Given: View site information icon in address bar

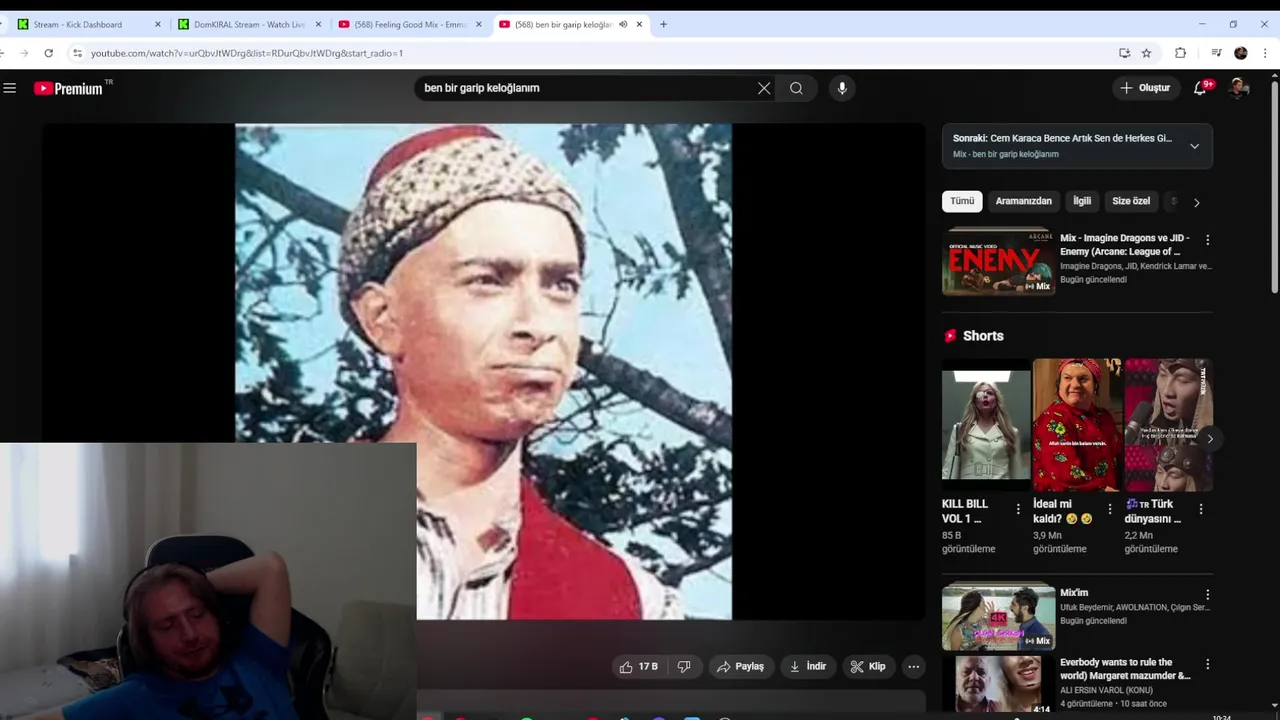Looking at the screenshot, I should point(77,53).
